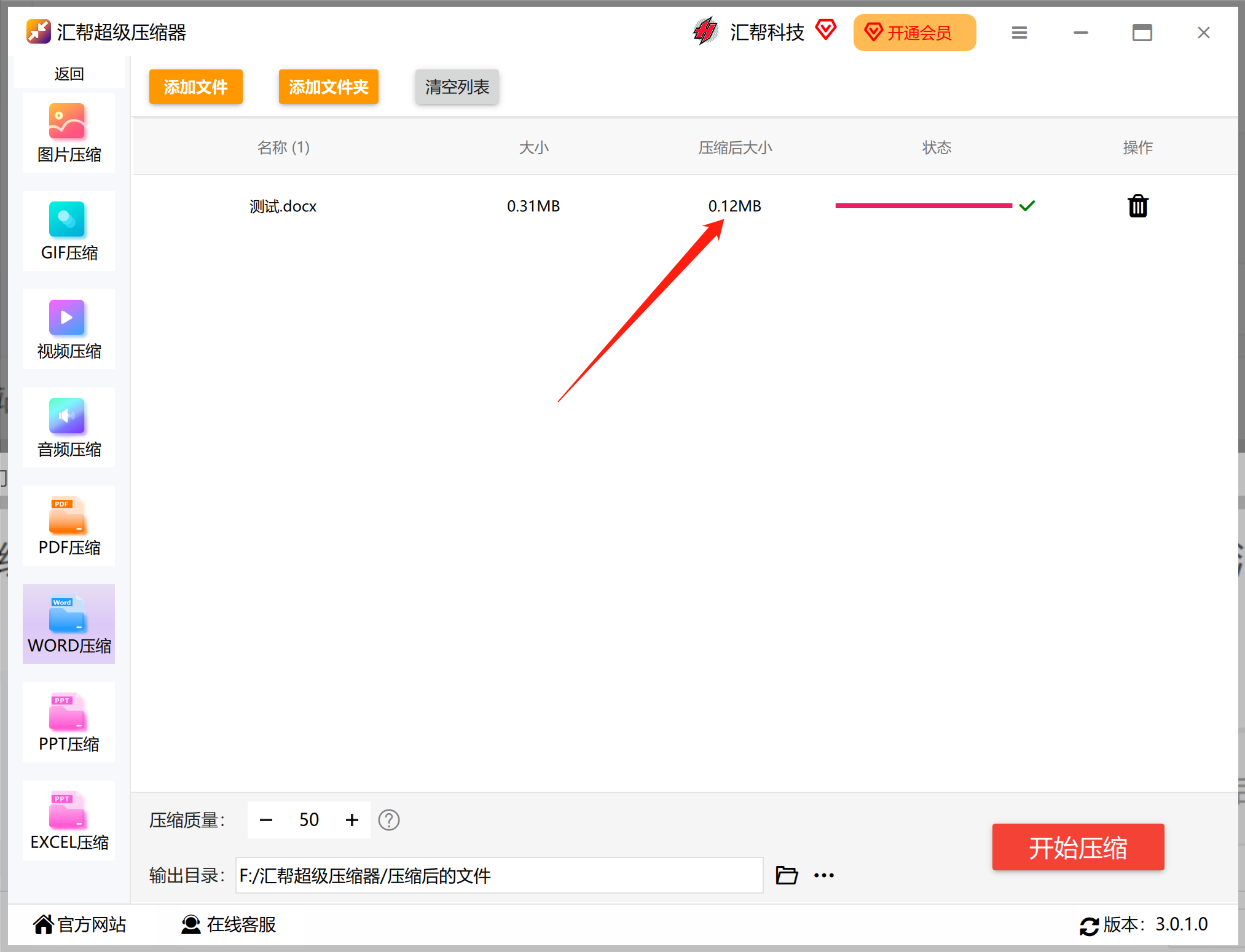Click the green checkmark status of 测试.docx

[x=1027, y=206]
